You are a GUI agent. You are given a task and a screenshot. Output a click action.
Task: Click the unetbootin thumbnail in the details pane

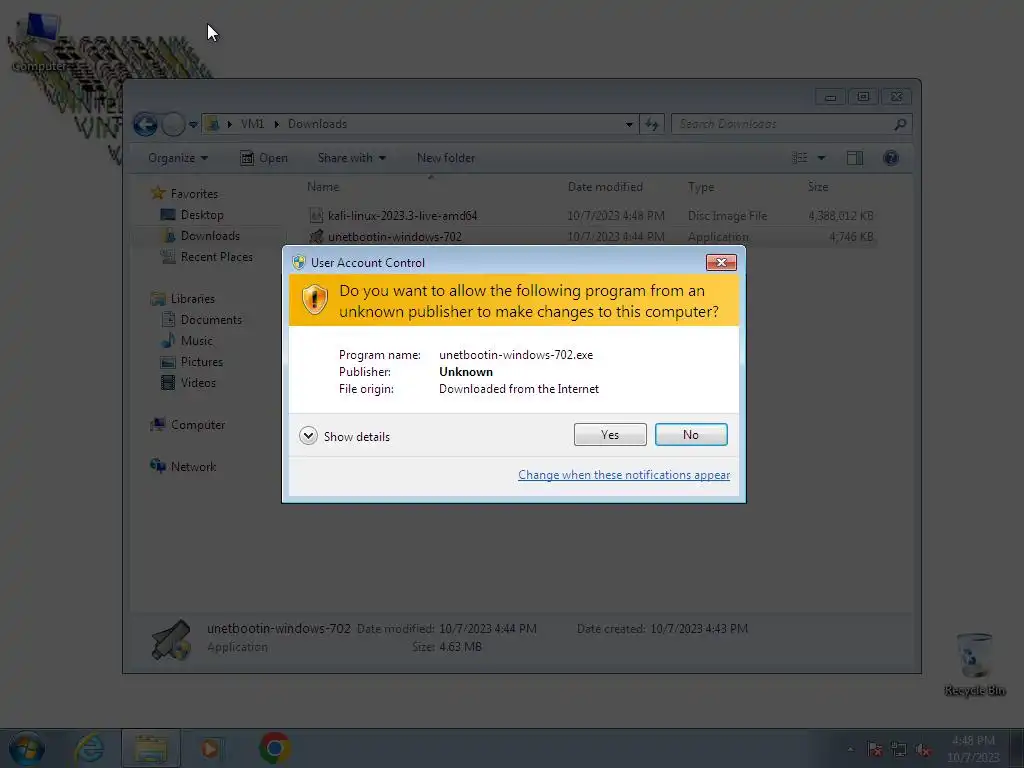[171, 639]
